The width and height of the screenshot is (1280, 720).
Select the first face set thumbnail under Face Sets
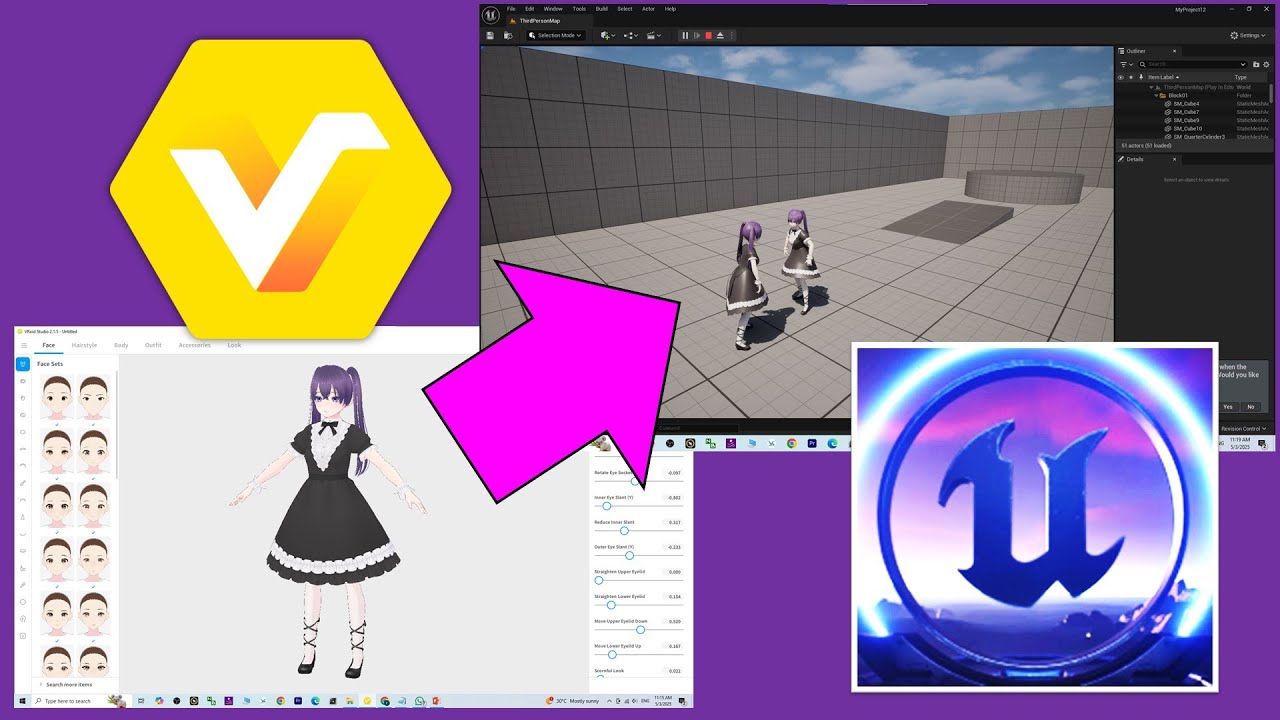coord(57,396)
